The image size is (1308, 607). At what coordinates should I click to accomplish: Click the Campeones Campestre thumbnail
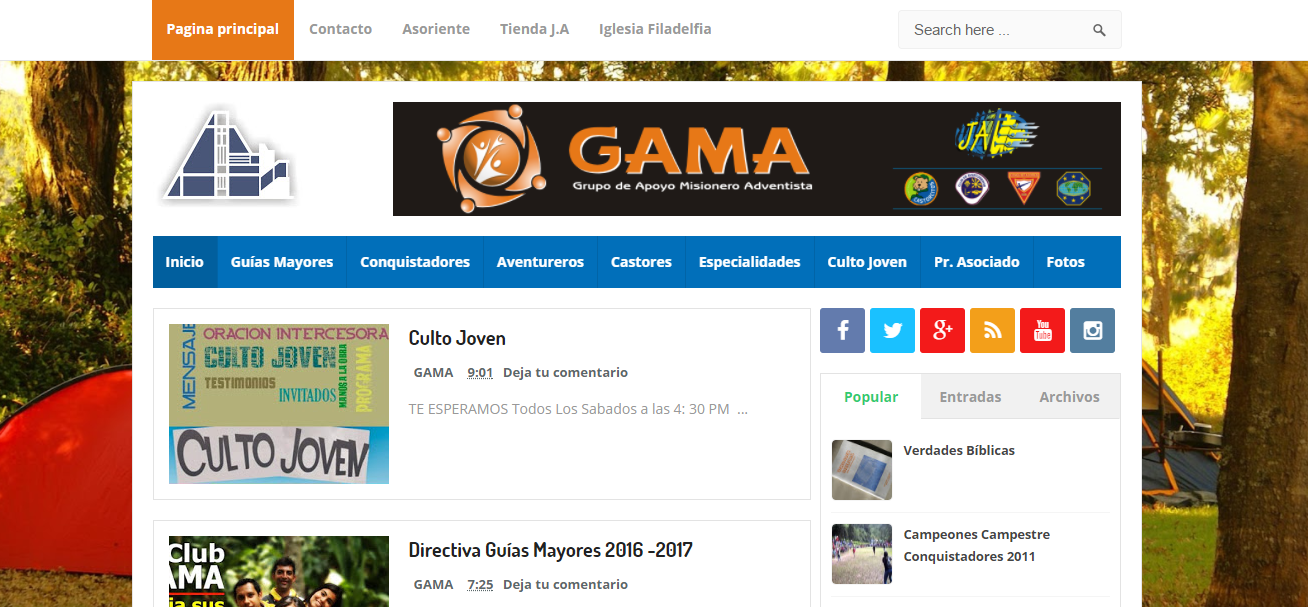(862, 554)
